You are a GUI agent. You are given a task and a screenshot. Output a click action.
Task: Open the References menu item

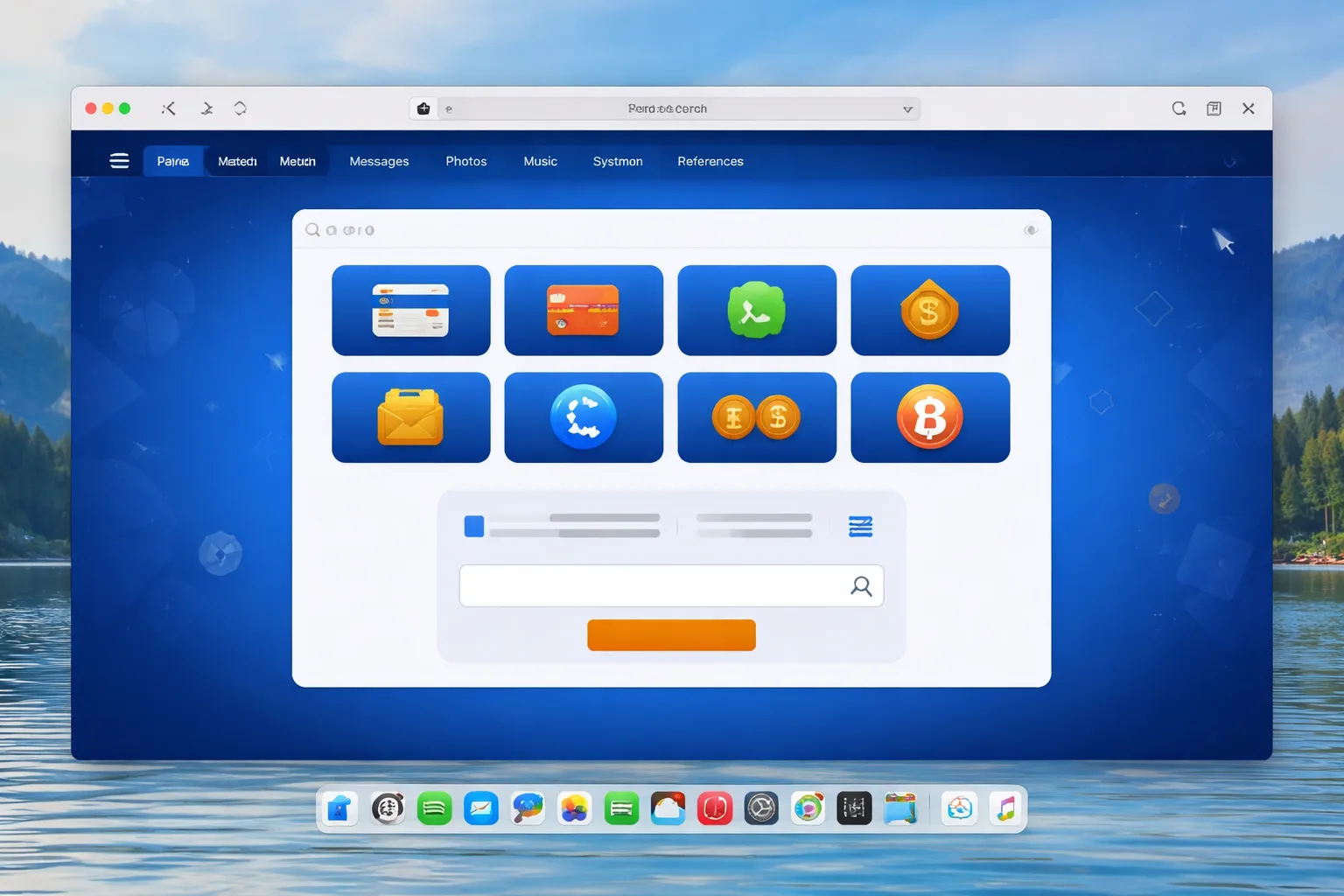(x=710, y=161)
